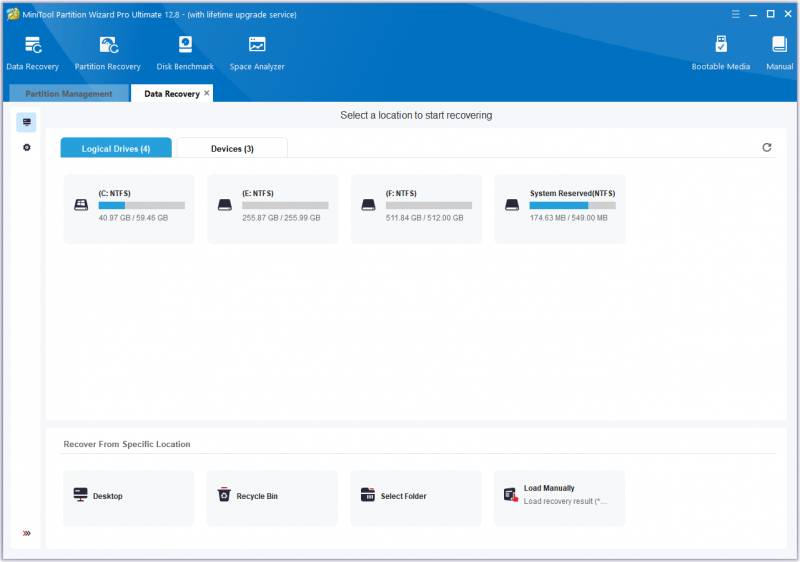
Task: Open the hamburger menu in title bar
Action: coord(735,14)
